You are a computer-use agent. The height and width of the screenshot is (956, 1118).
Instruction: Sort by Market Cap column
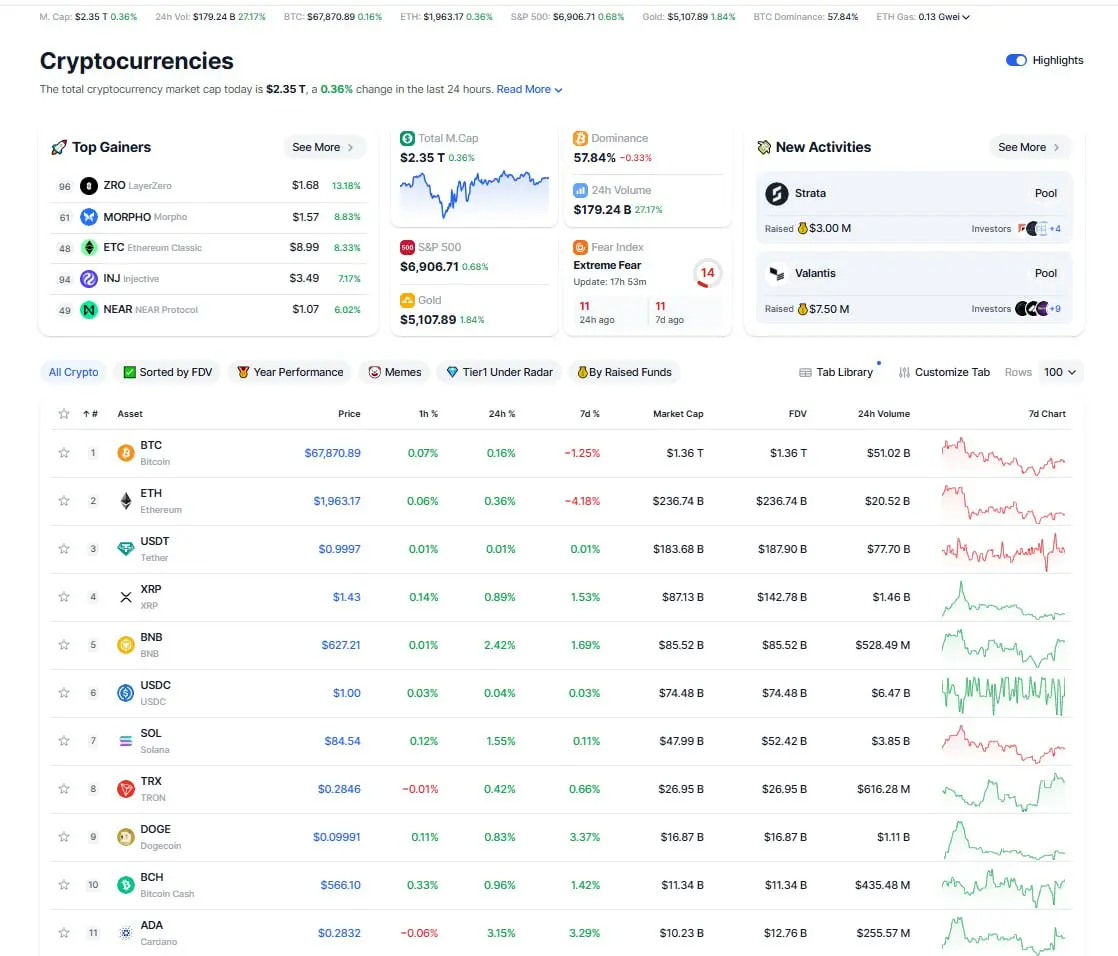pos(678,413)
